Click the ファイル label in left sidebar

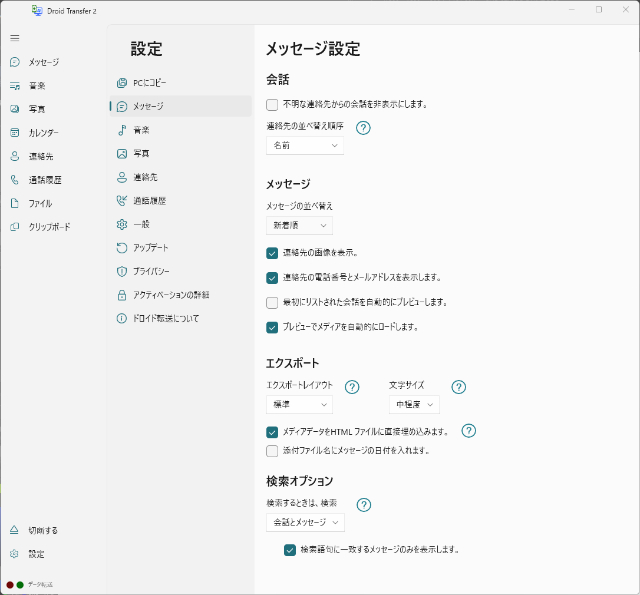[x=40, y=203]
